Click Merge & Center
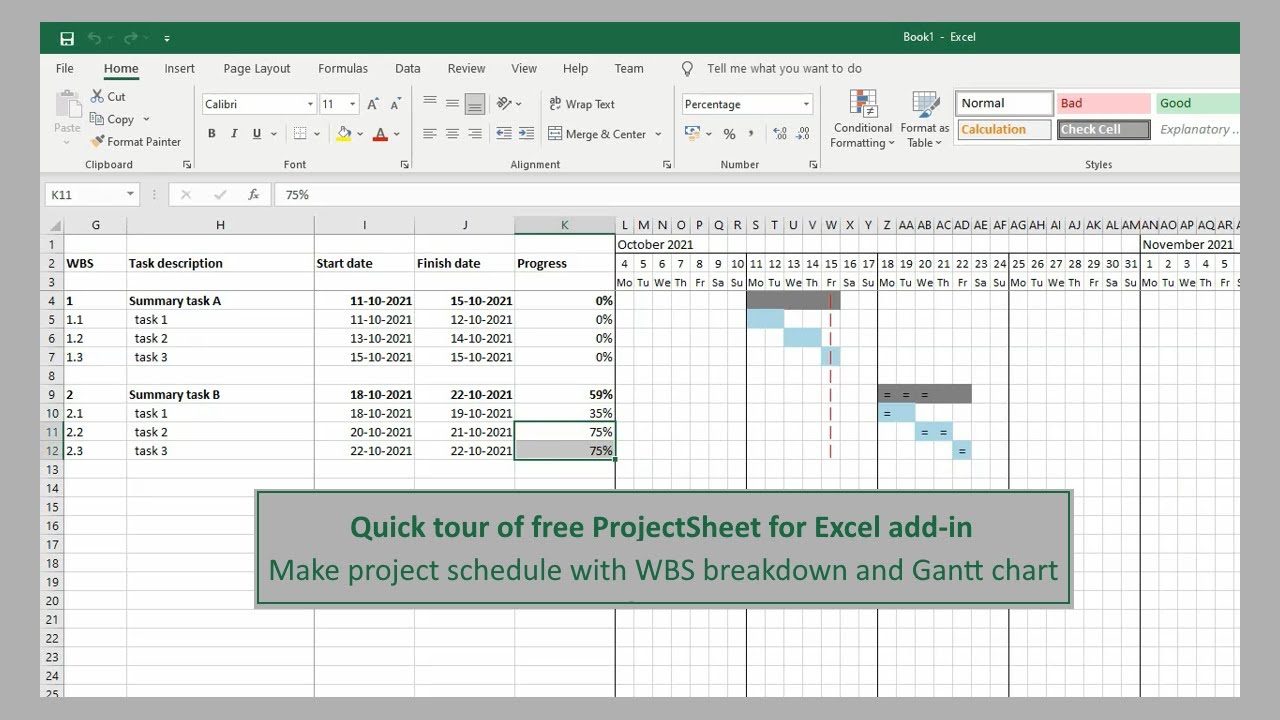Screen dimensions: 1280x720 (598, 134)
